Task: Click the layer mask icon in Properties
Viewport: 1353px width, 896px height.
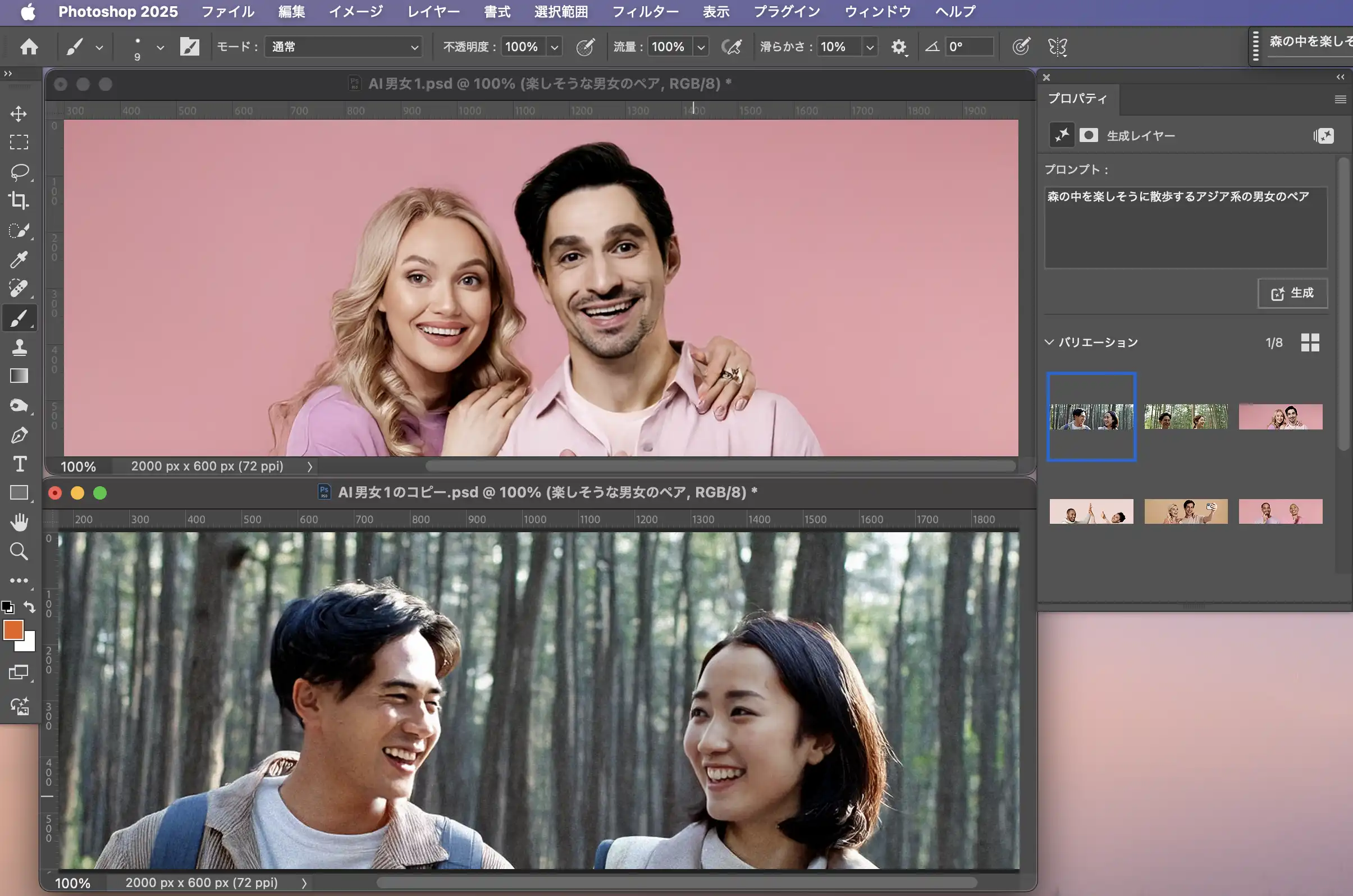Action: (x=1089, y=135)
